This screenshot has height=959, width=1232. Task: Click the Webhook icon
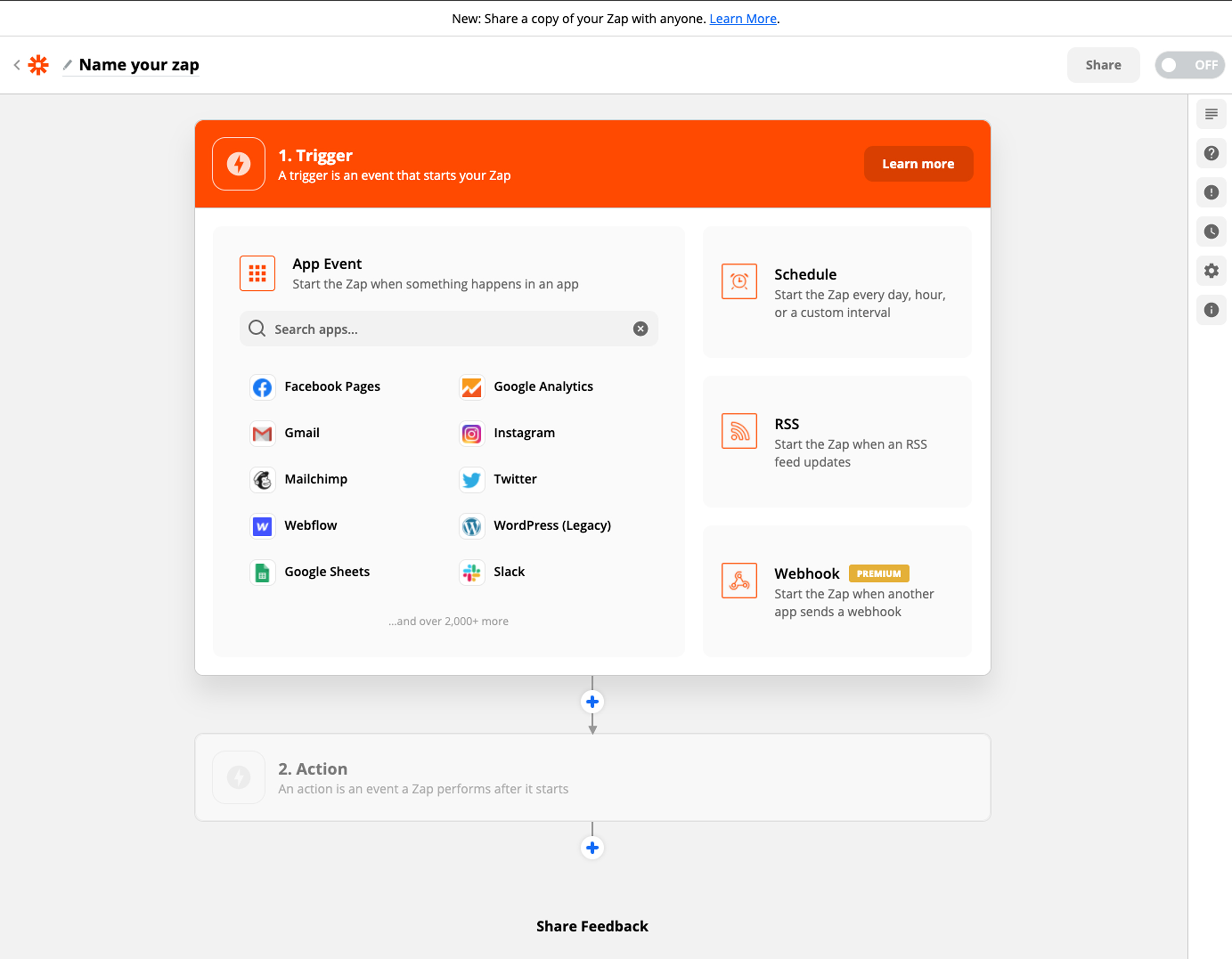(x=739, y=581)
